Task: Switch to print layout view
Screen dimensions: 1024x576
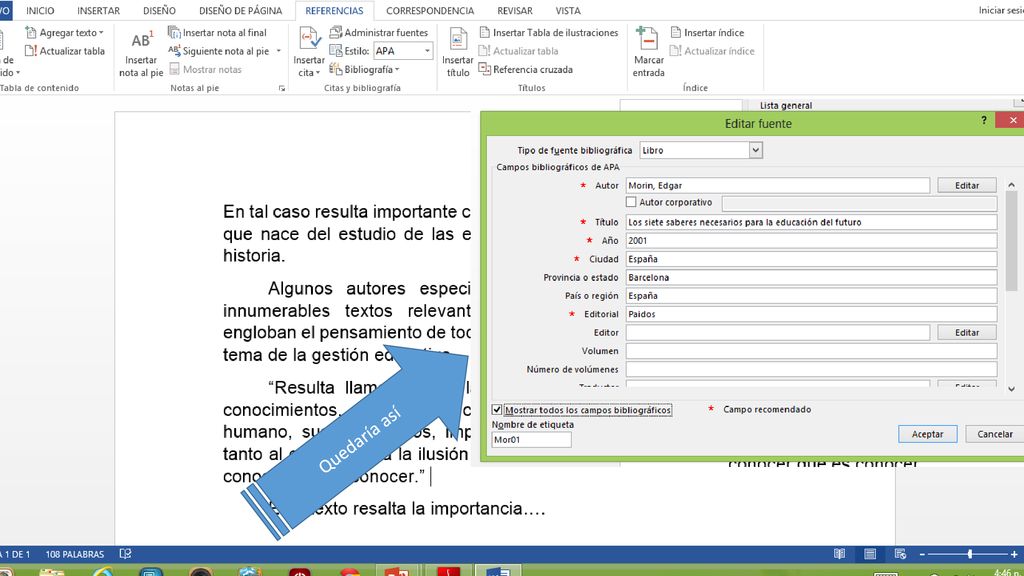Action: pos(870,554)
